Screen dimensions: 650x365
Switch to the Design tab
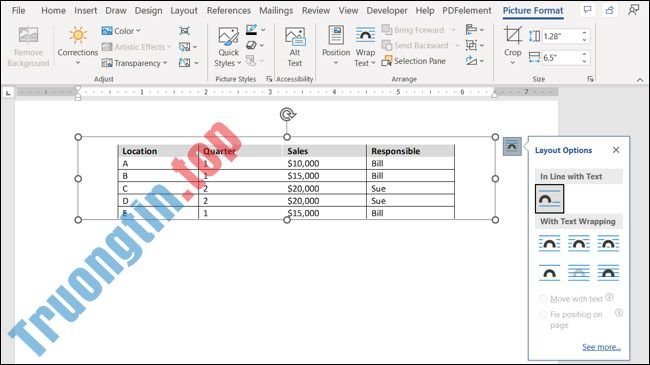[148, 11]
